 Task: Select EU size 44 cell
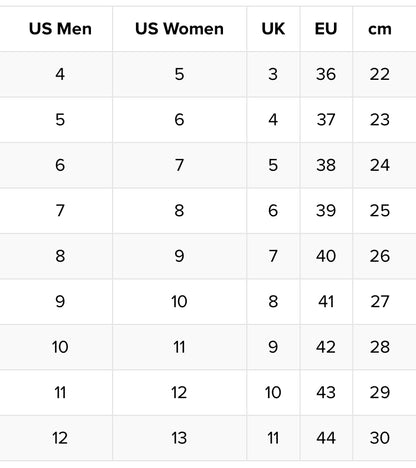pos(326,438)
